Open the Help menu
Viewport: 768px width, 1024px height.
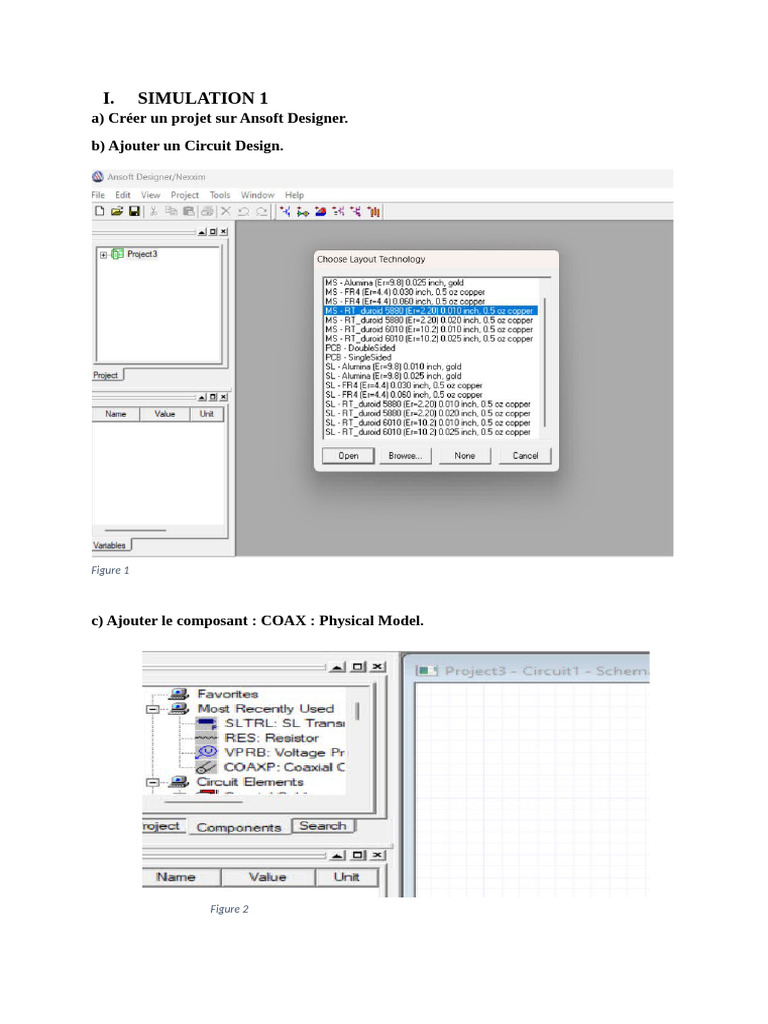(x=295, y=195)
